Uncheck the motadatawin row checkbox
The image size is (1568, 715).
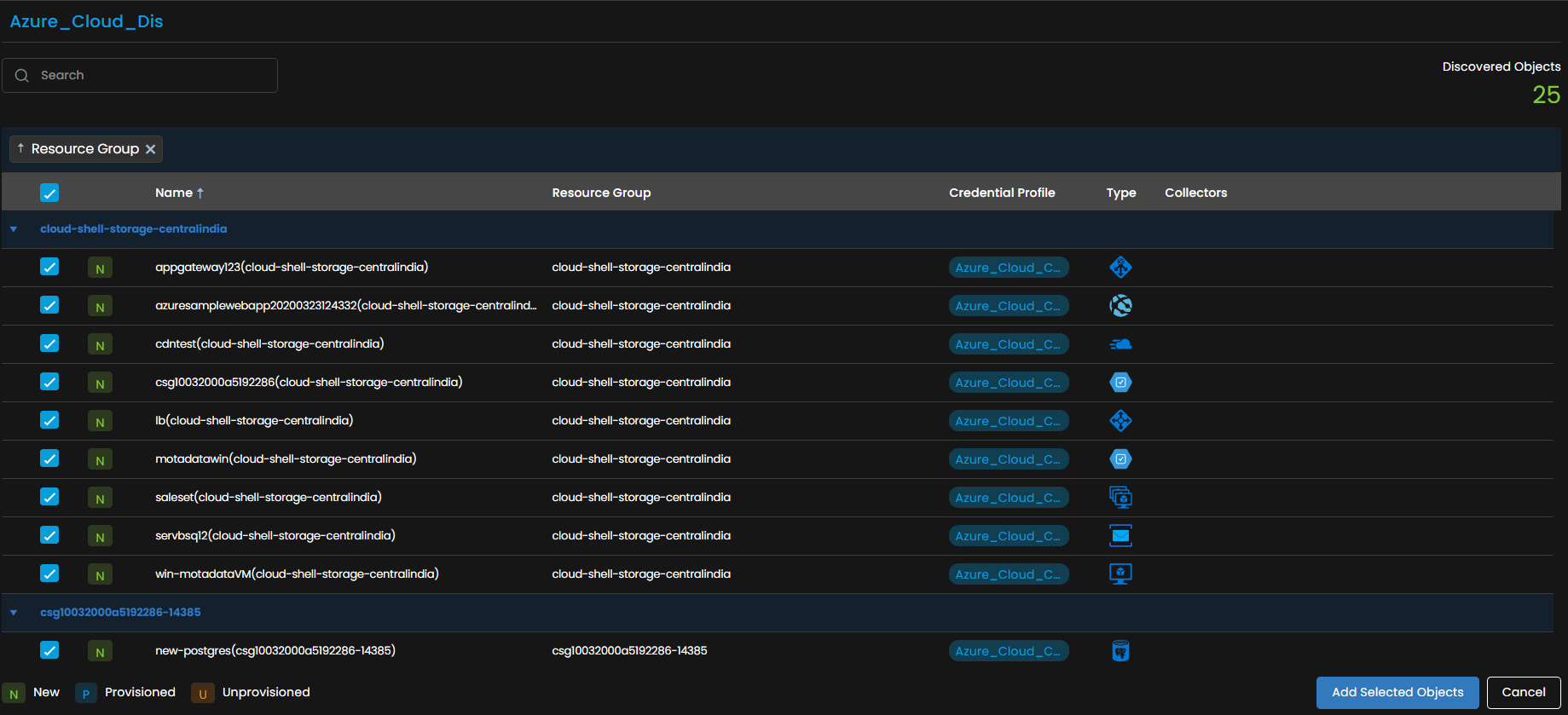click(49, 458)
